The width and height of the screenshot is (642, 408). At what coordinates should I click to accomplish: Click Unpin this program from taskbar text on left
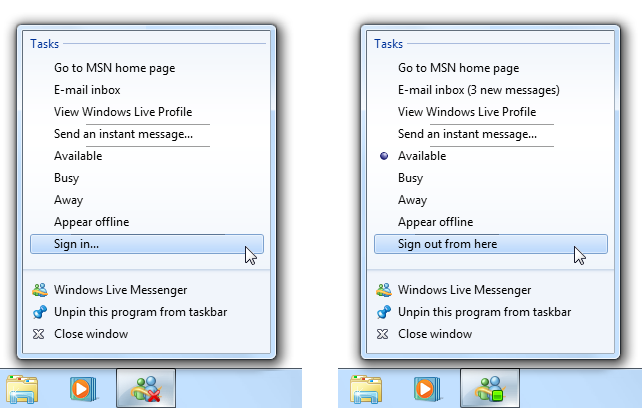coord(140,312)
